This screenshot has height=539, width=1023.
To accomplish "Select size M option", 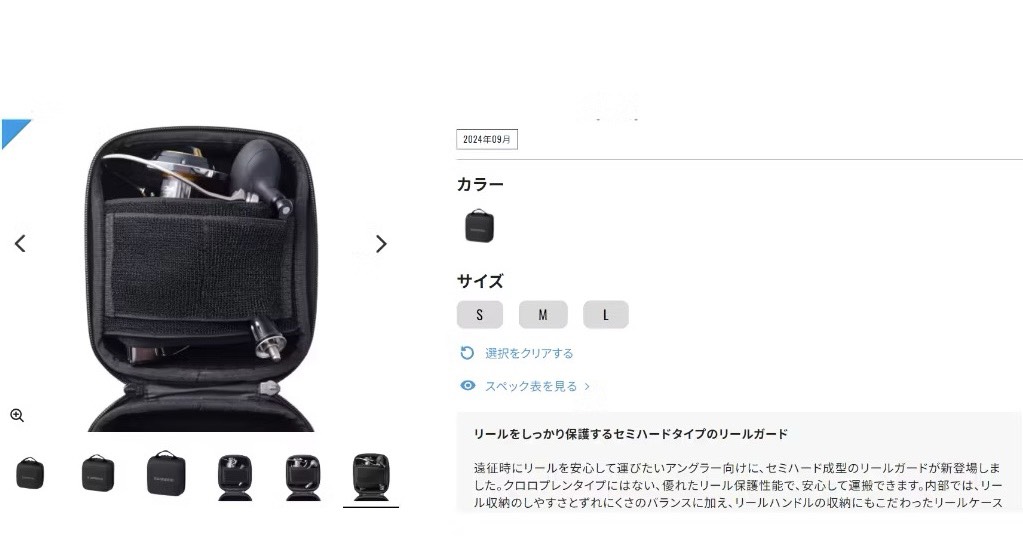I will [543, 315].
